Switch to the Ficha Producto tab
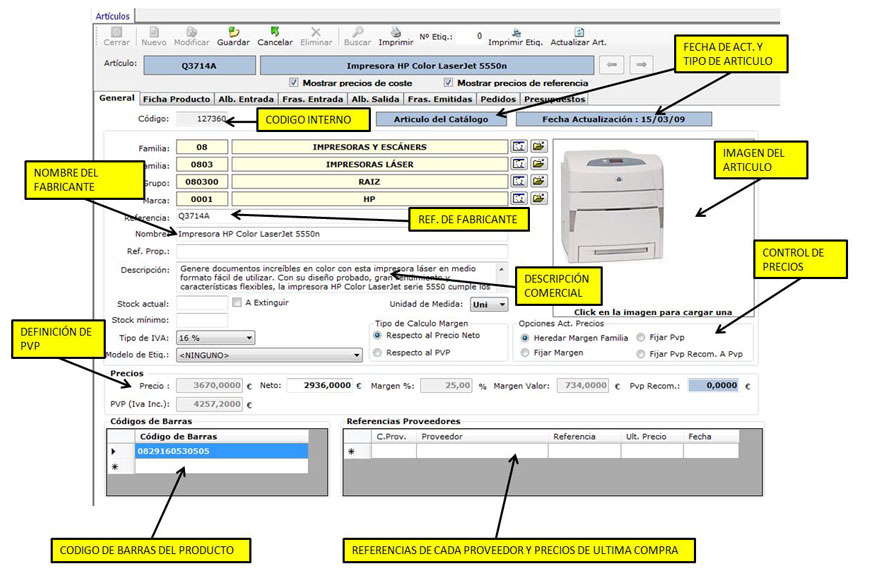 176,99
